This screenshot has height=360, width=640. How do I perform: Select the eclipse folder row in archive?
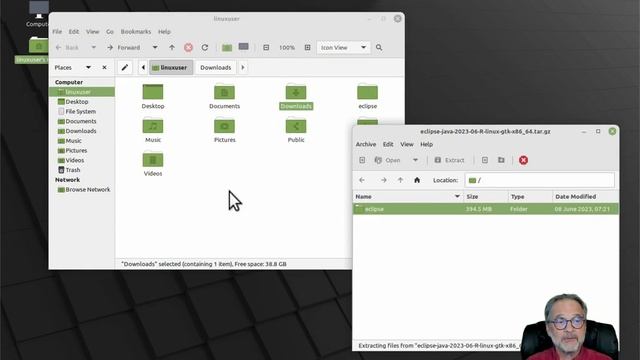point(485,209)
